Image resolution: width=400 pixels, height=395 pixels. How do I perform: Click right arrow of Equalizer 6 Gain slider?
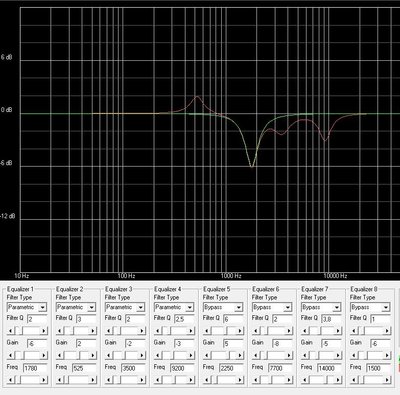(289, 355)
